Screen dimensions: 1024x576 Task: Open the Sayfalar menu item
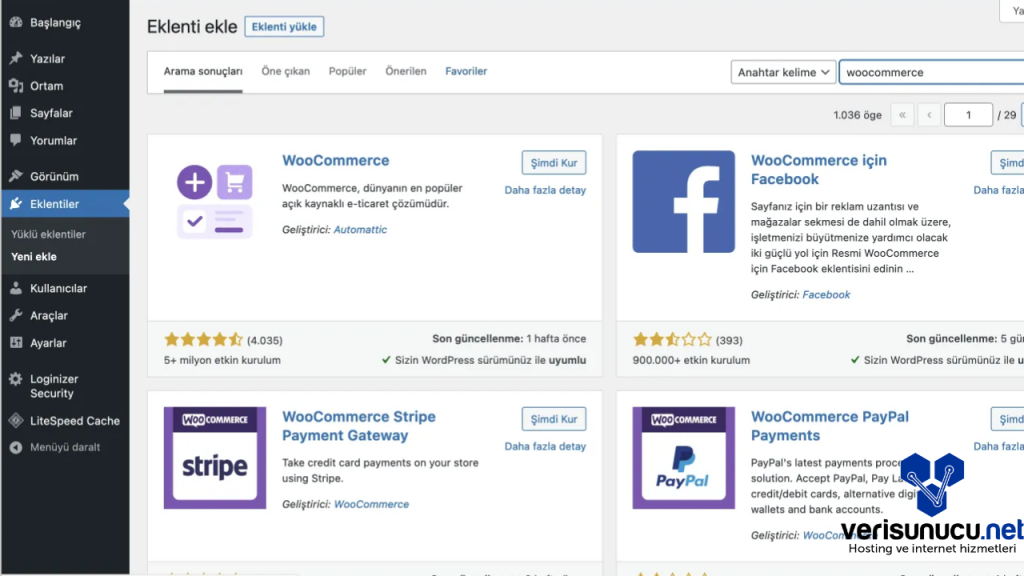pos(65,113)
